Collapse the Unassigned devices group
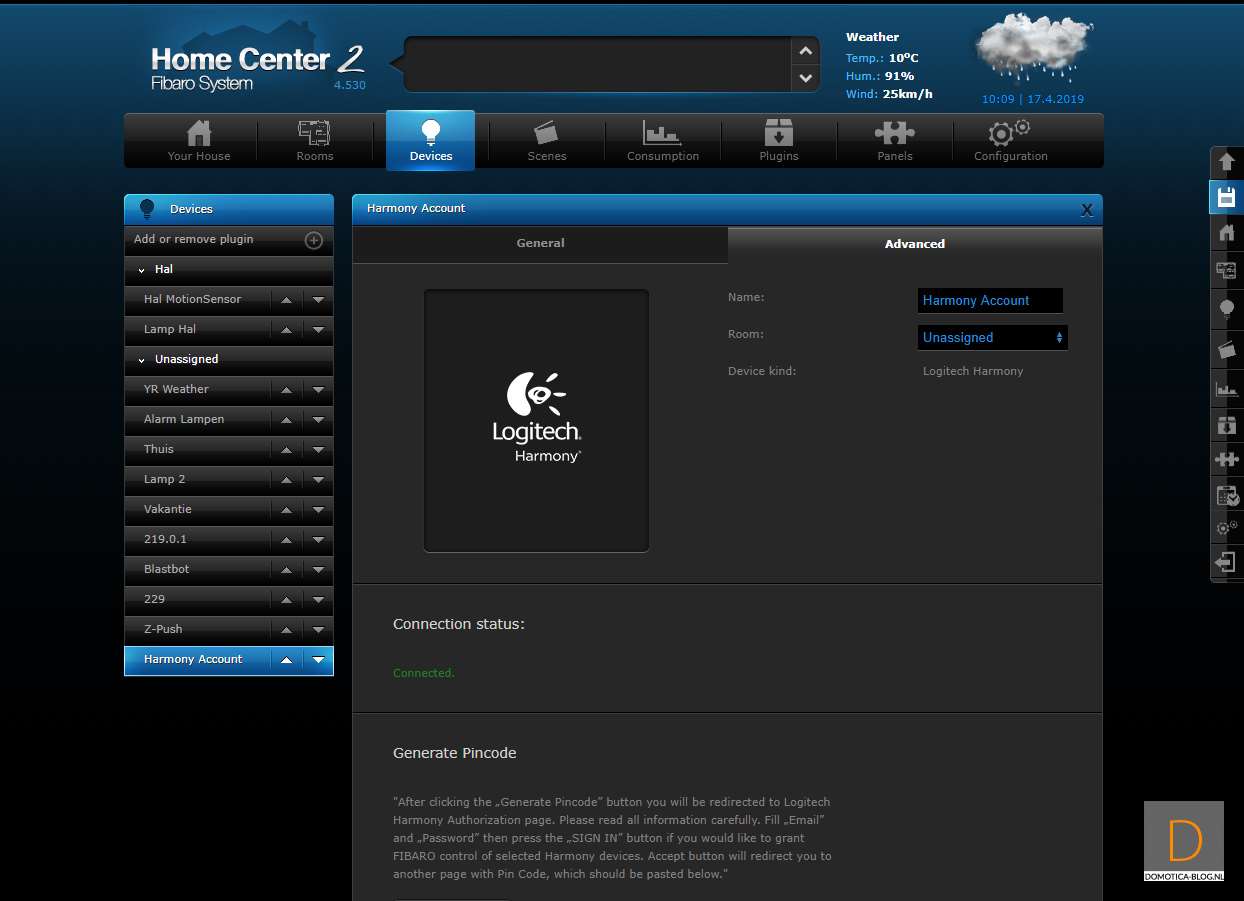1244x901 pixels. coord(142,360)
